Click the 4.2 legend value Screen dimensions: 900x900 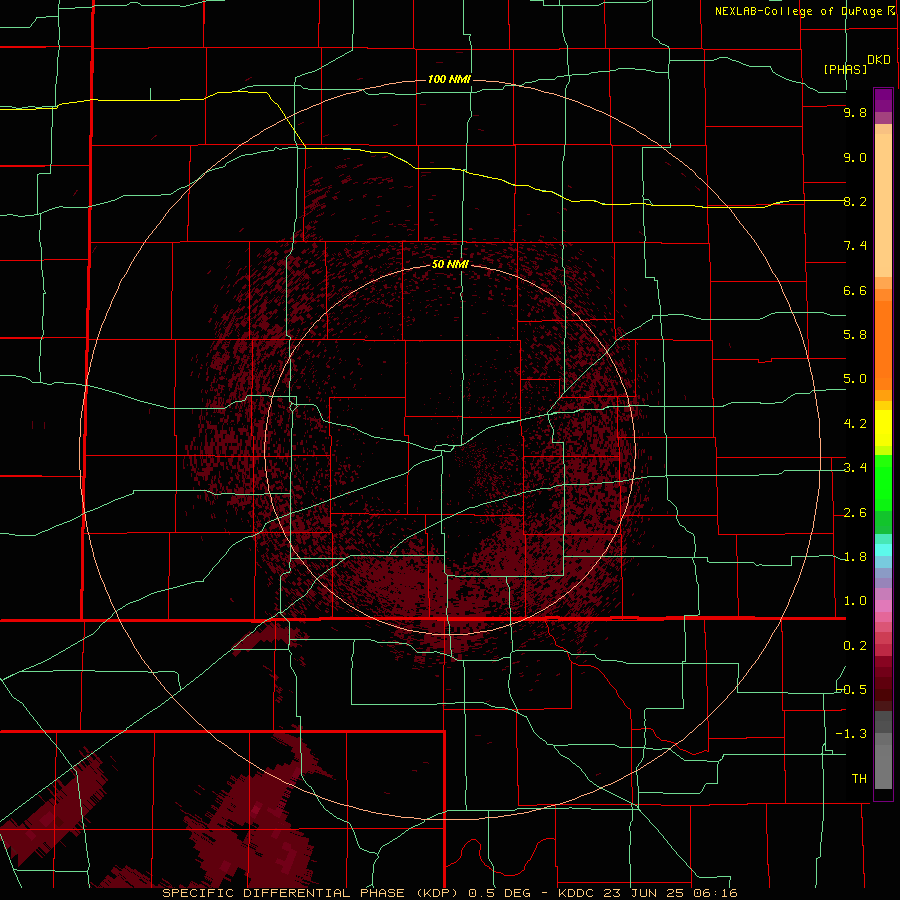coord(855,424)
